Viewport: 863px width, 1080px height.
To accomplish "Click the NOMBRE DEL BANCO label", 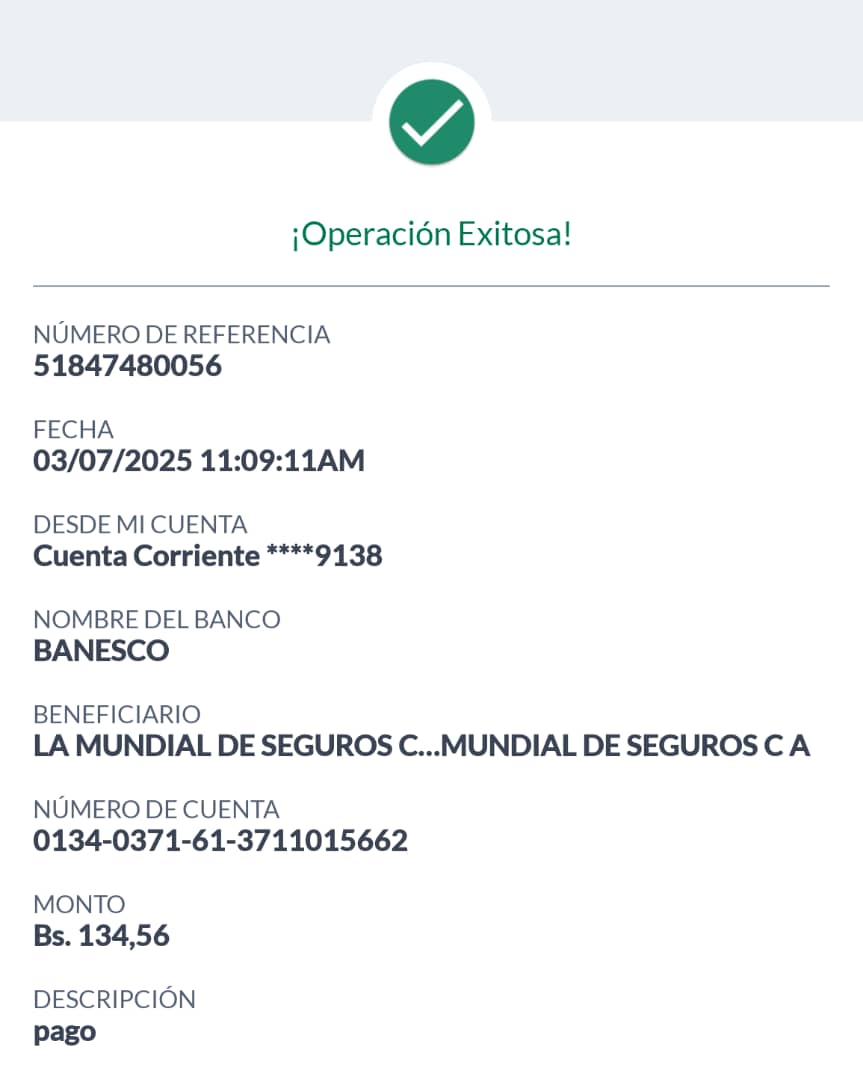I will pyautogui.click(x=157, y=620).
